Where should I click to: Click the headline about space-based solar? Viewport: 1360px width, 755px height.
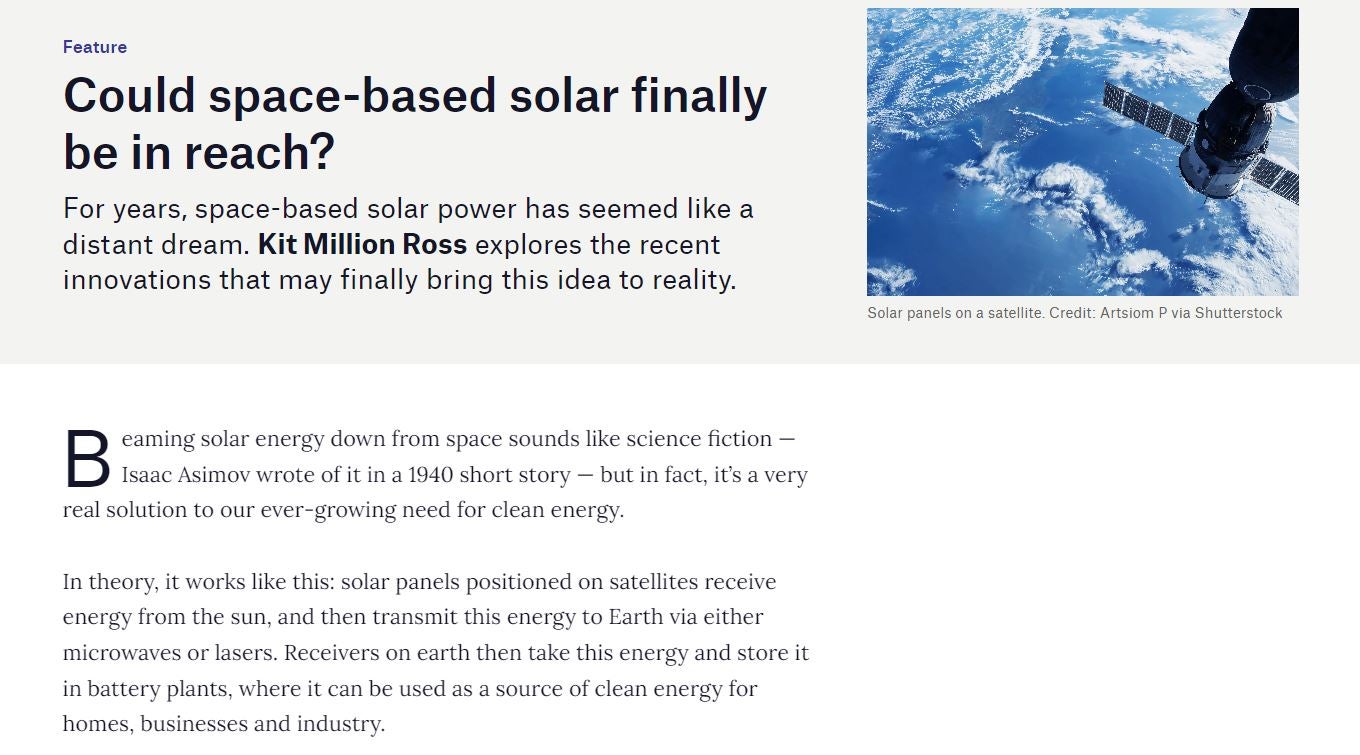click(414, 123)
